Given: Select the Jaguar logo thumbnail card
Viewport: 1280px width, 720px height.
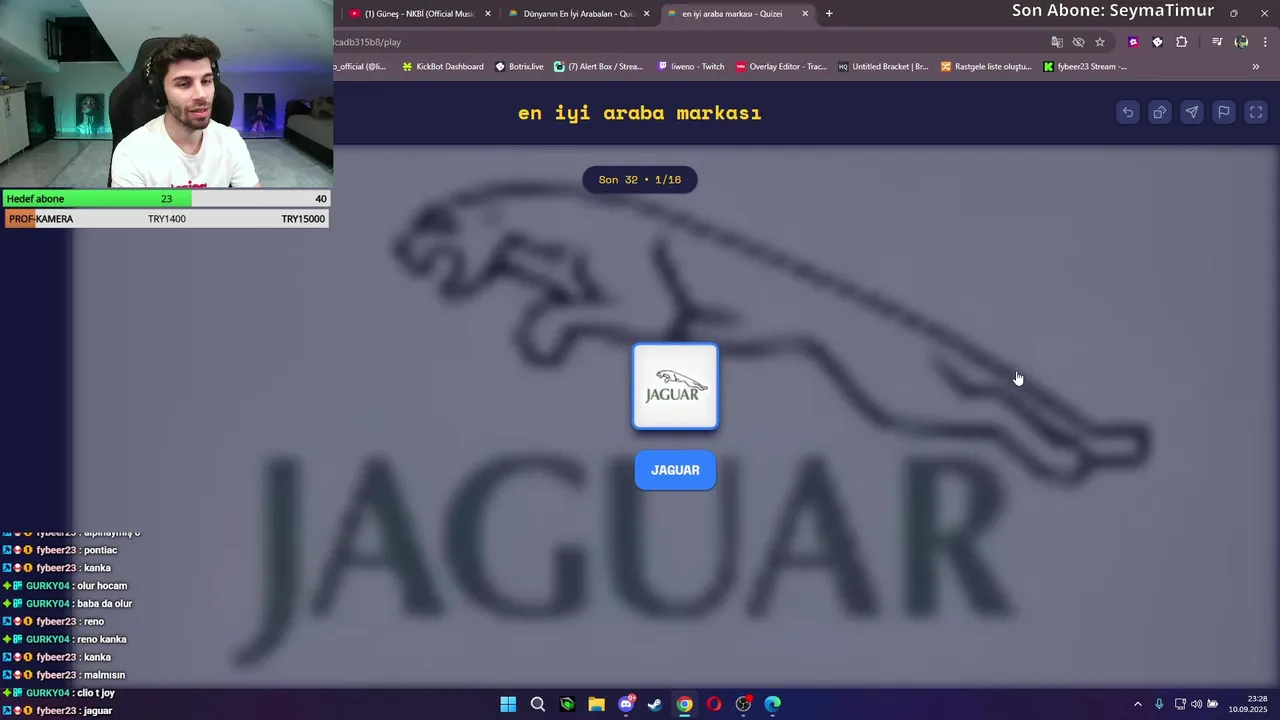Looking at the screenshot, I should (675, 386).
